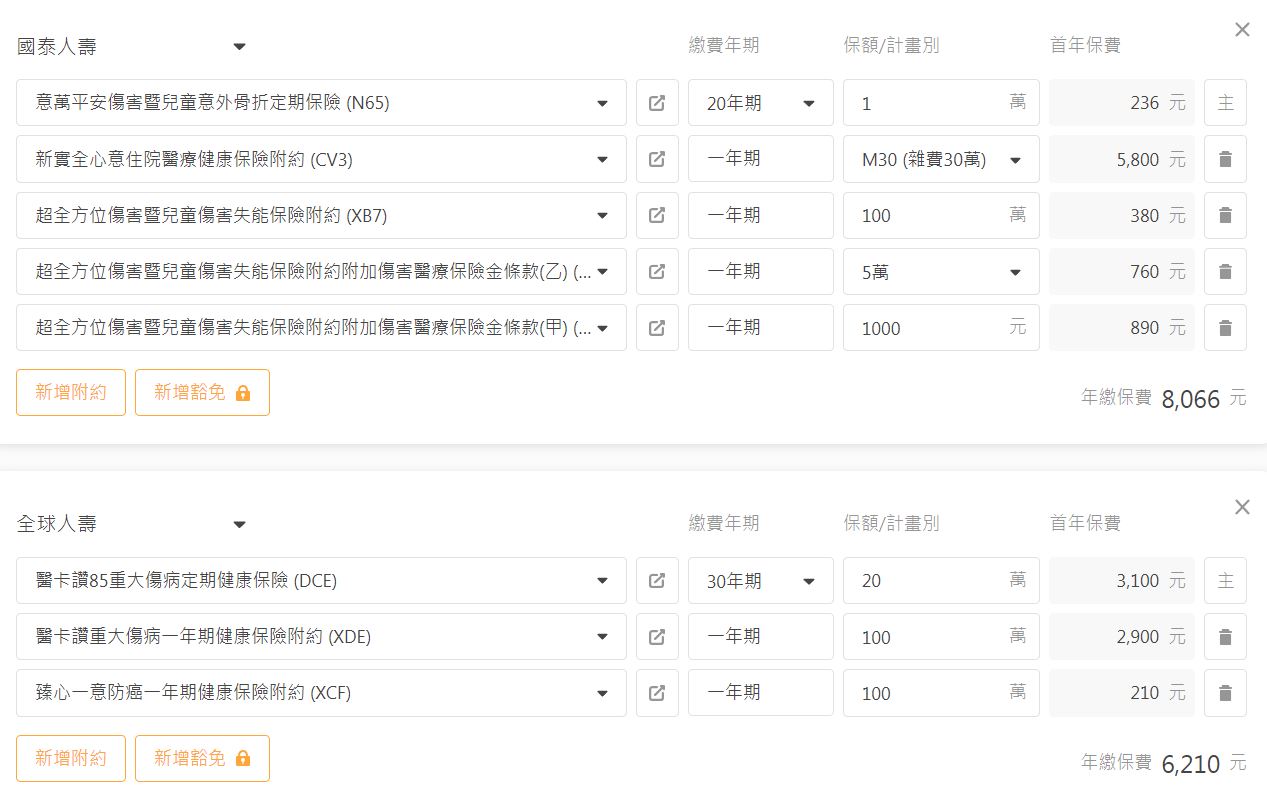Click the 主 main-policy marker for N65
The width and height of the screenshot is (1267, 791).
(1225, 103)
